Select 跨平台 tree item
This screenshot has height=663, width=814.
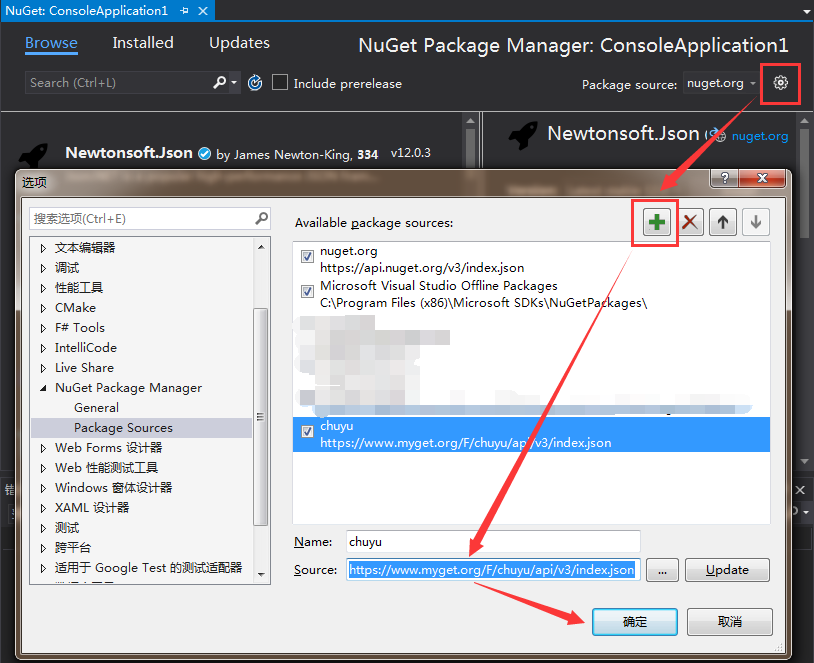73,548
